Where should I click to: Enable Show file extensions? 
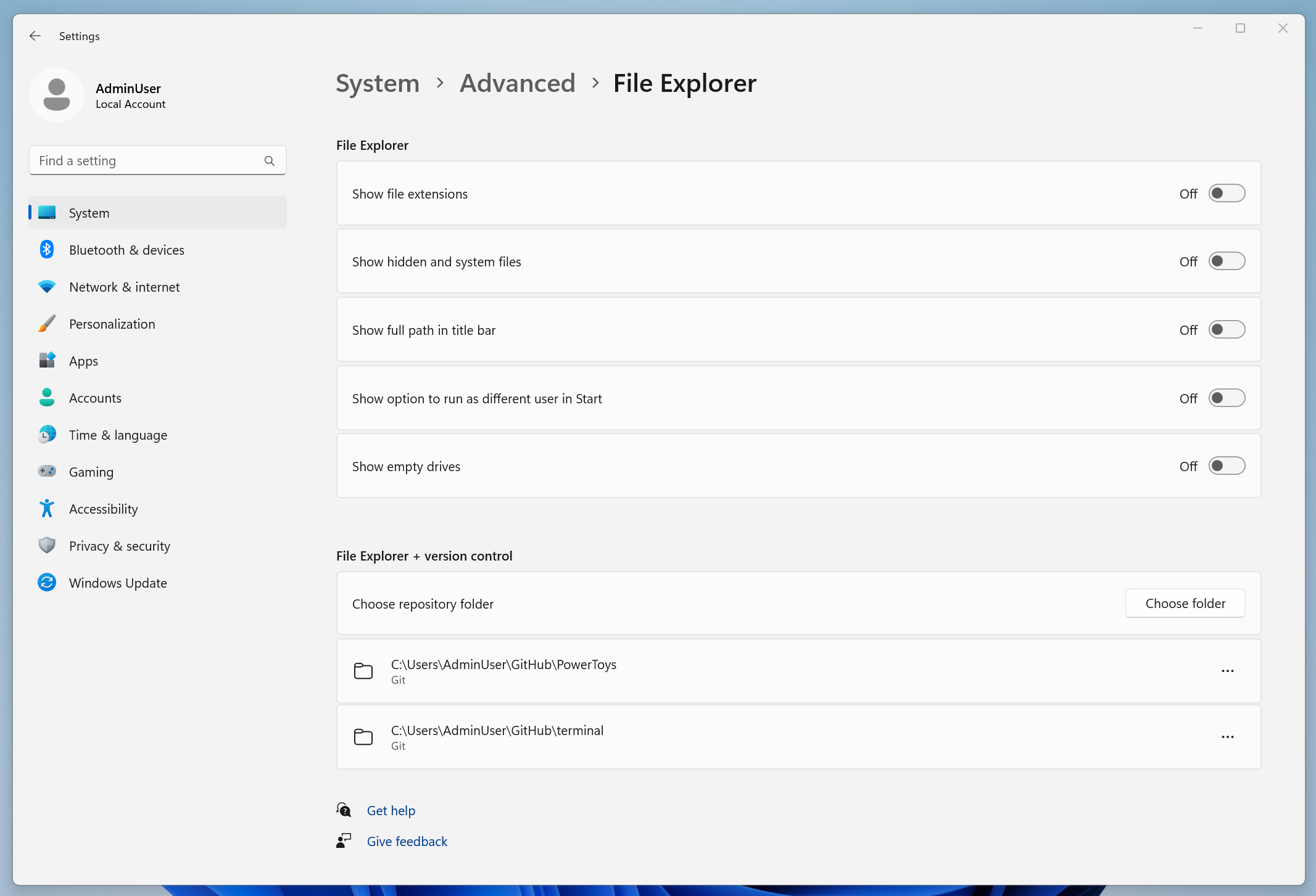click(1227, 193)
